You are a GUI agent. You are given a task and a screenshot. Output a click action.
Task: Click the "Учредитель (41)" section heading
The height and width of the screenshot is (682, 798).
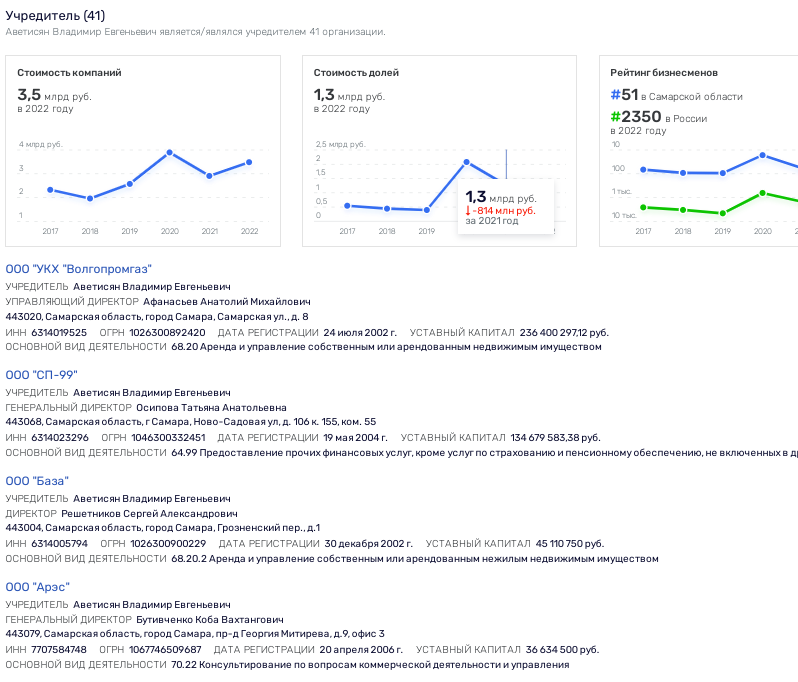point(55,16)
